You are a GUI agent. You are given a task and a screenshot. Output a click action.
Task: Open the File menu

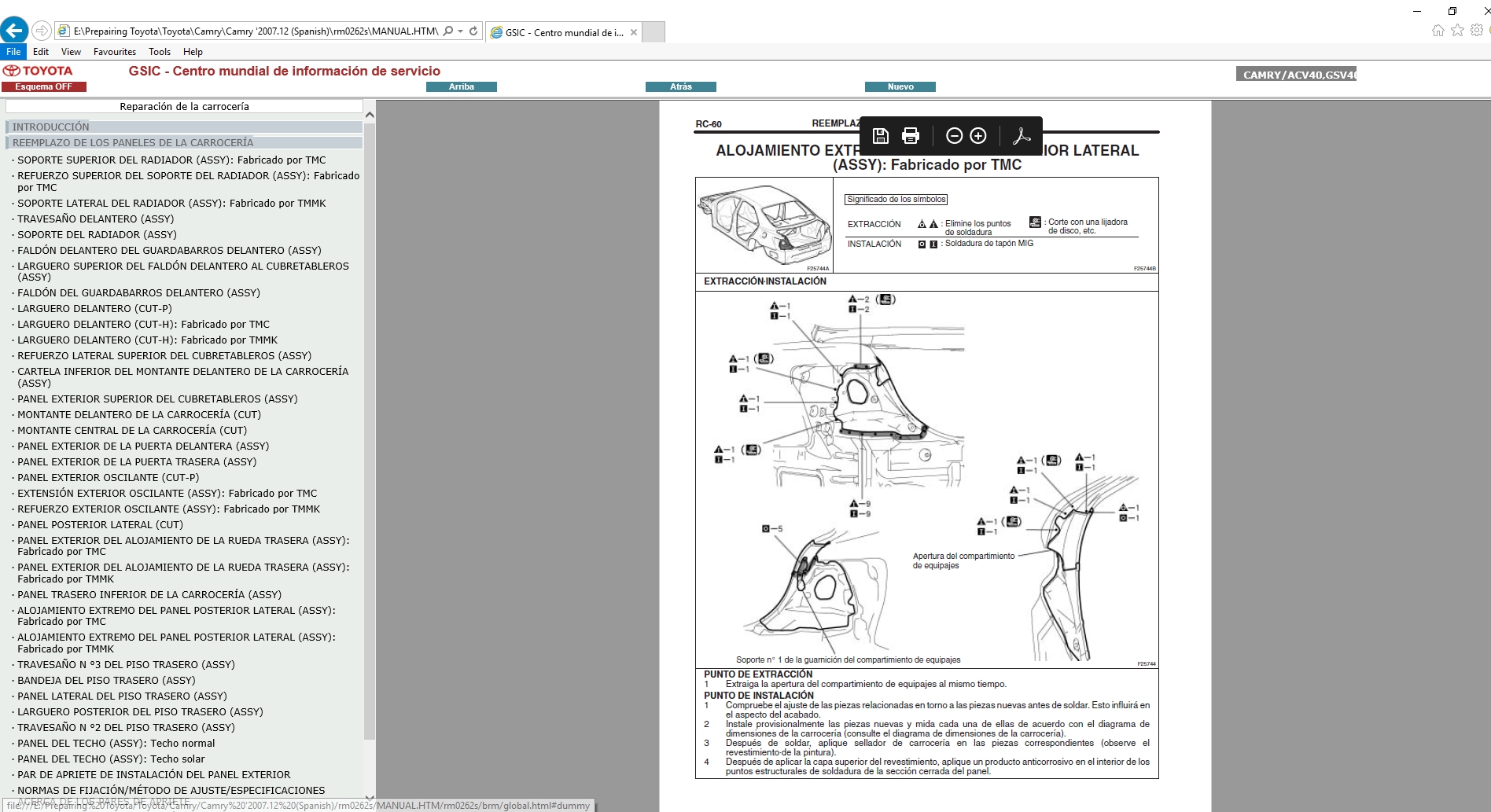pos(13,51)
